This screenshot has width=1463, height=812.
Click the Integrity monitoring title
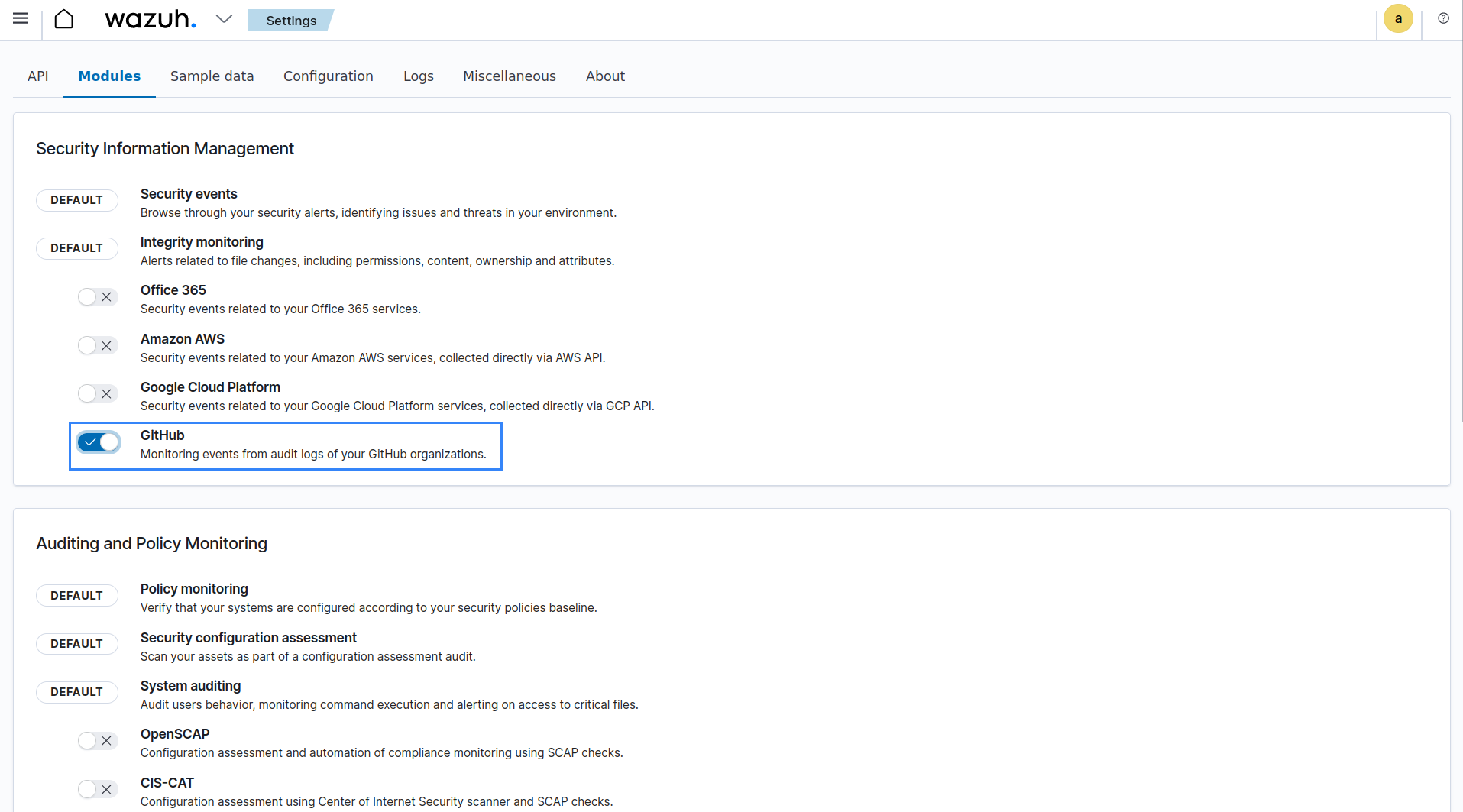202,242
